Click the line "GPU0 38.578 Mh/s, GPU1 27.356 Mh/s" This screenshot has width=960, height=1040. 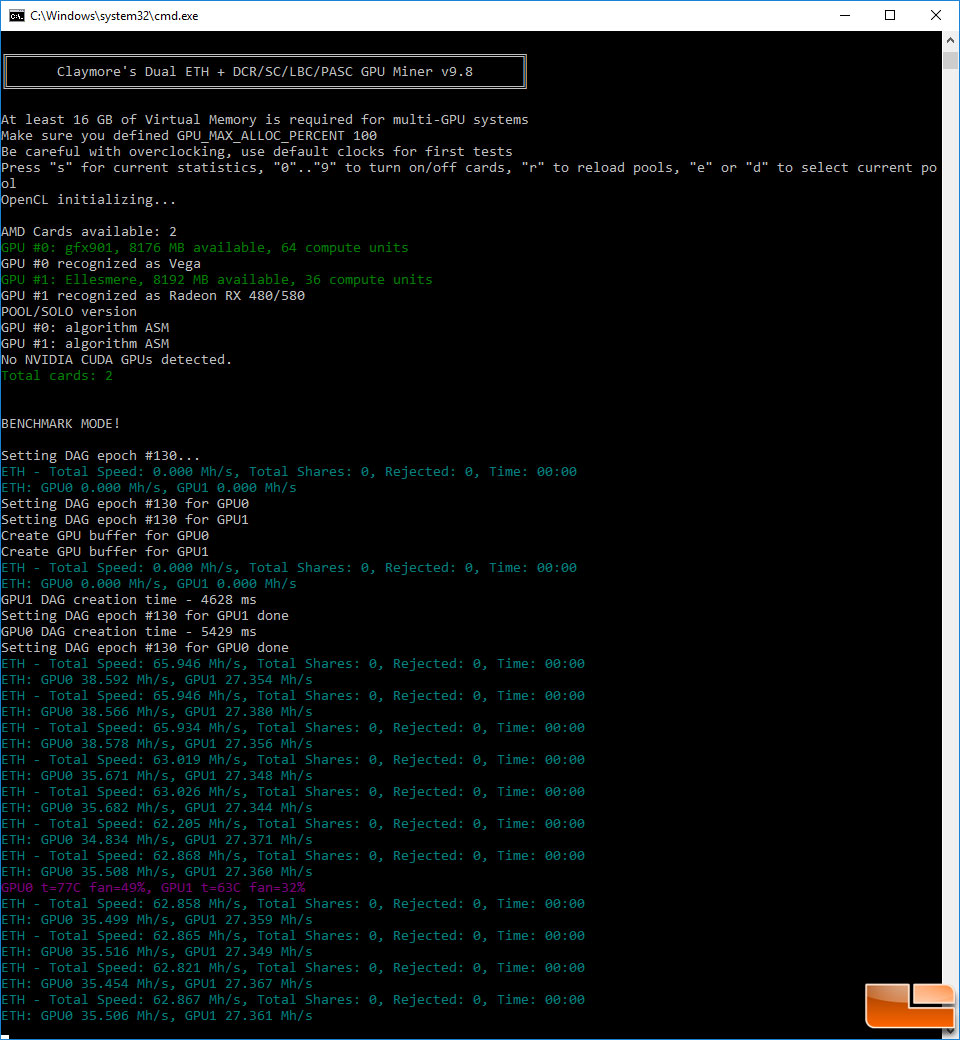click(x=157, y=744)
